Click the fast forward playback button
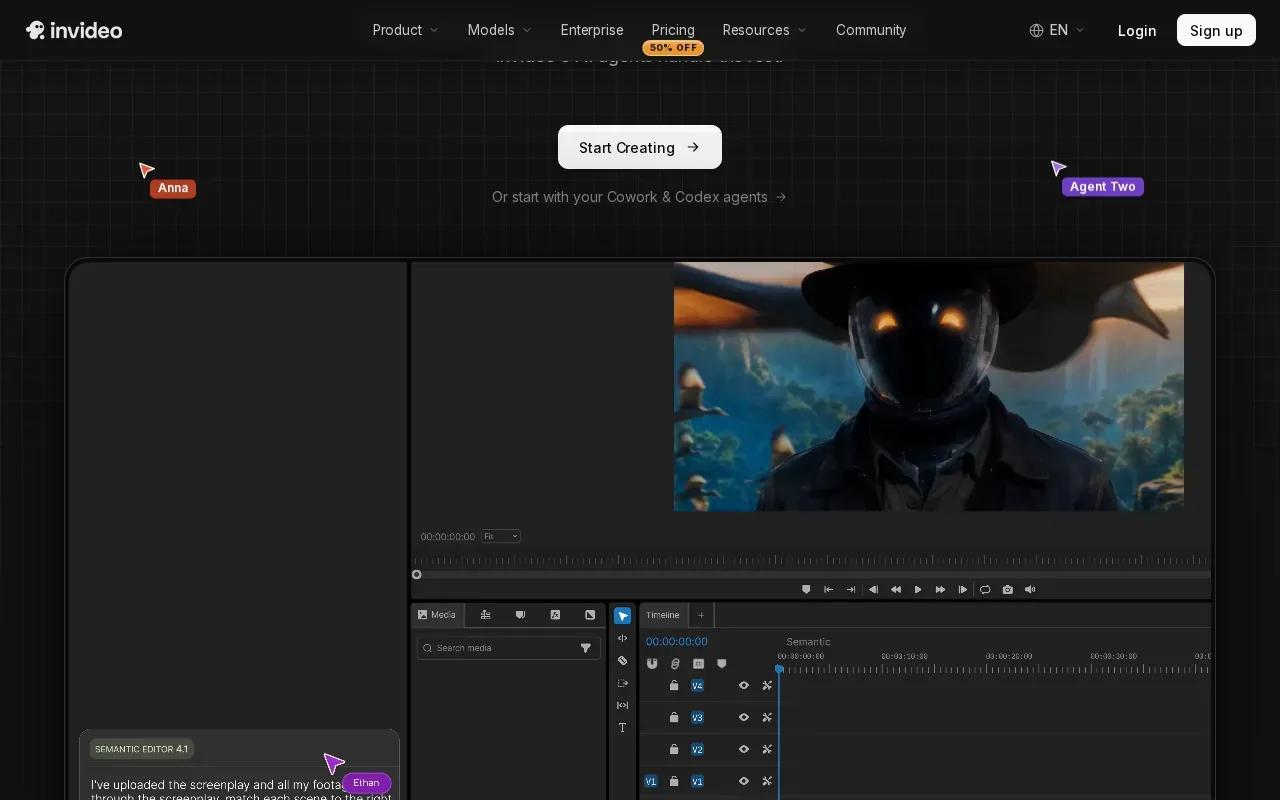1280x800 pixels. [940, 590]
